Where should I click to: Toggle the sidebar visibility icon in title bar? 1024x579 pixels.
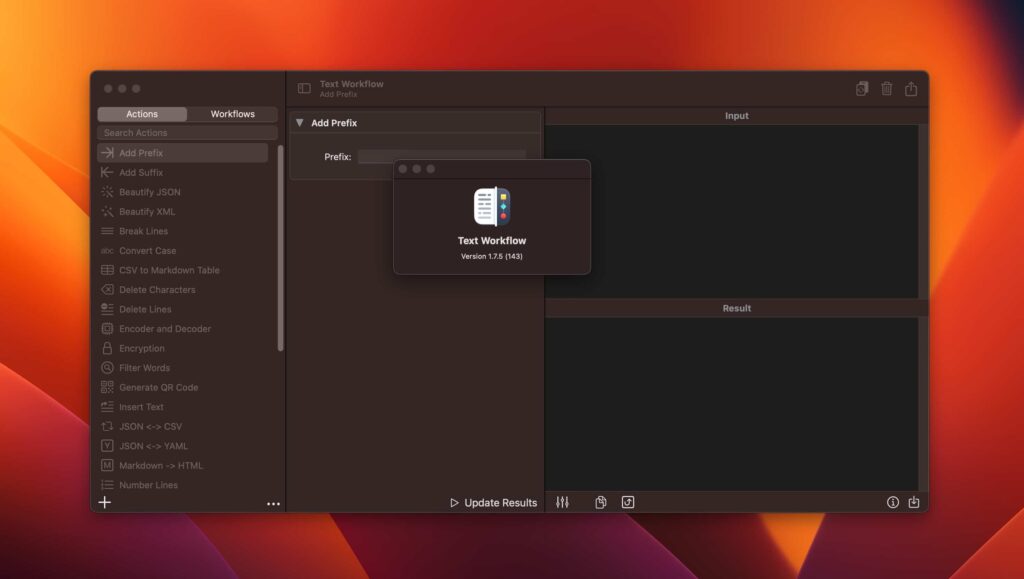click(304, 88)
